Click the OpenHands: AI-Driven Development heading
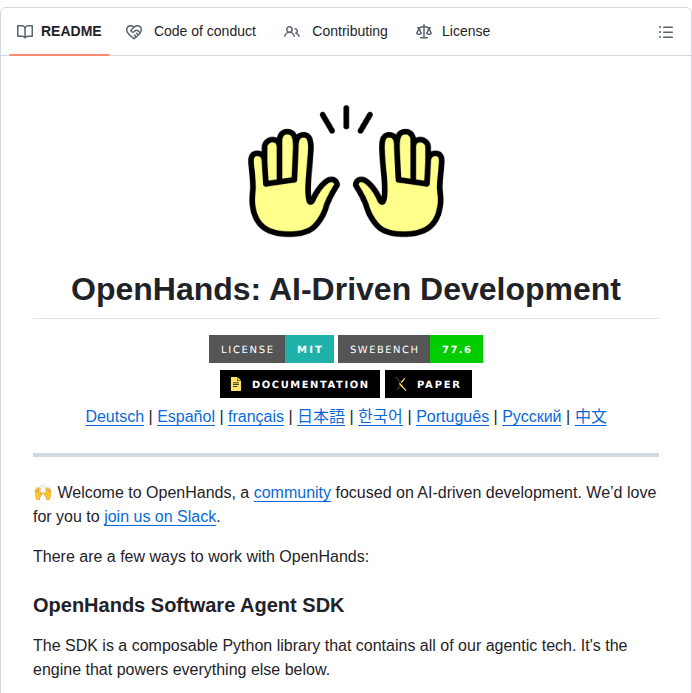Viewport: 692px width, 693px height. [346, 289]
